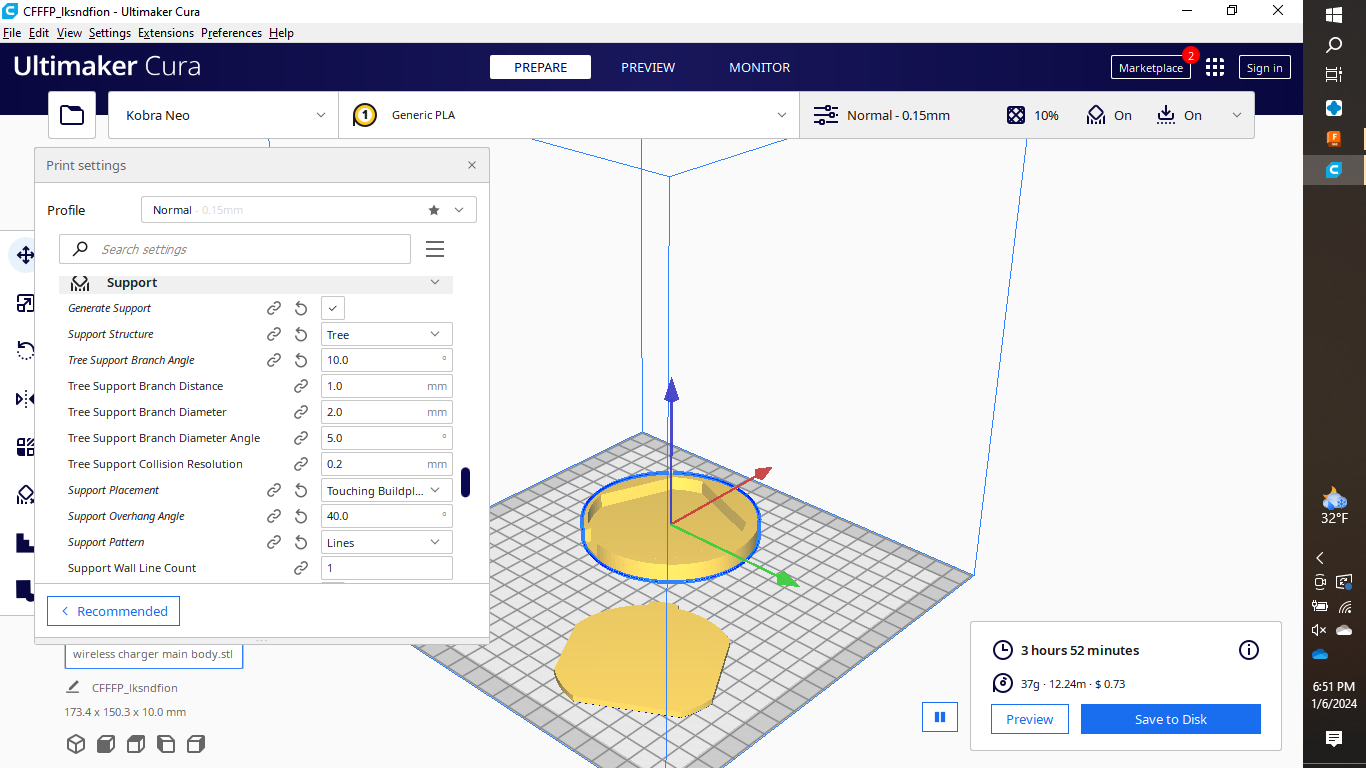The width and height of the screenshot is (1366, 768).
Task: Click the print information icon
Action: click(1249, 650)
